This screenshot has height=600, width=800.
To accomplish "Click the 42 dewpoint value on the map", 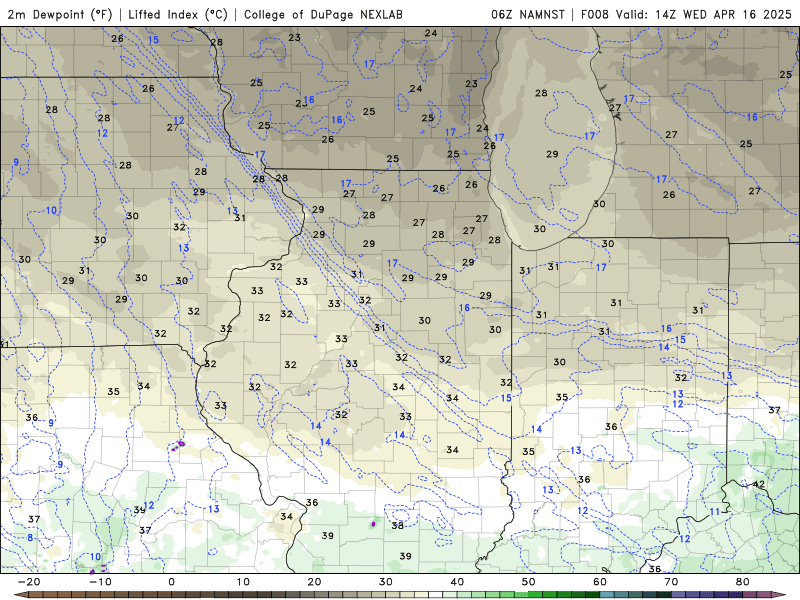I will tap(759, 484).
